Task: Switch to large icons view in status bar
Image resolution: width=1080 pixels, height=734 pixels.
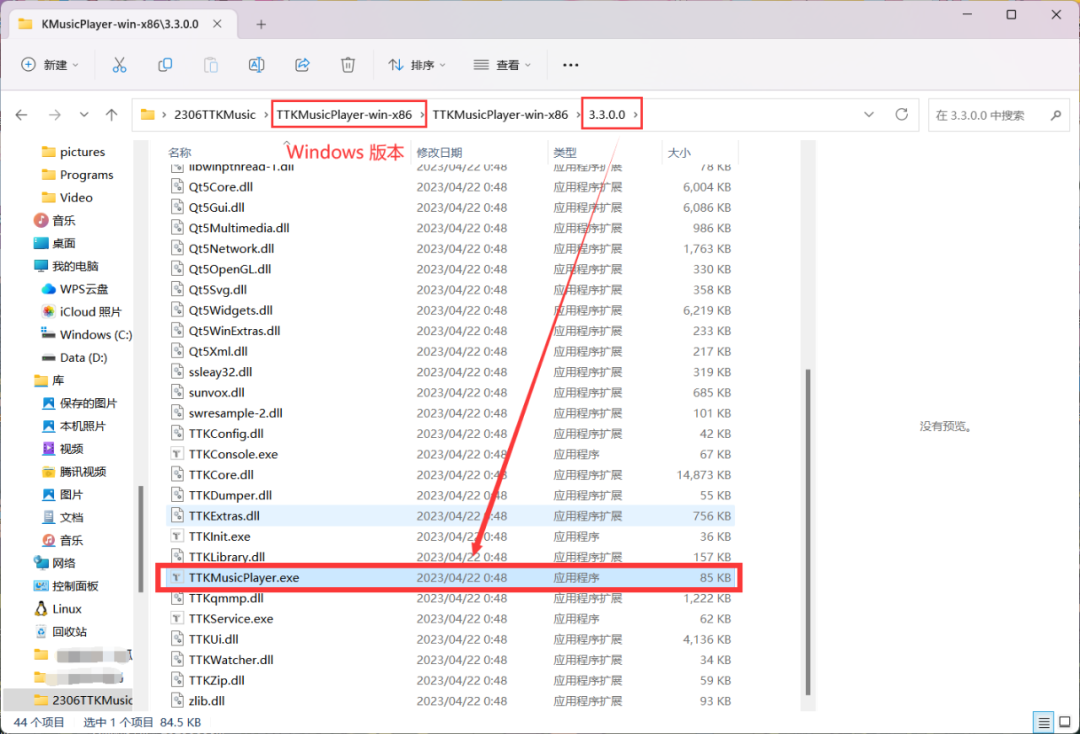Action: click(x=1065, y=722)
